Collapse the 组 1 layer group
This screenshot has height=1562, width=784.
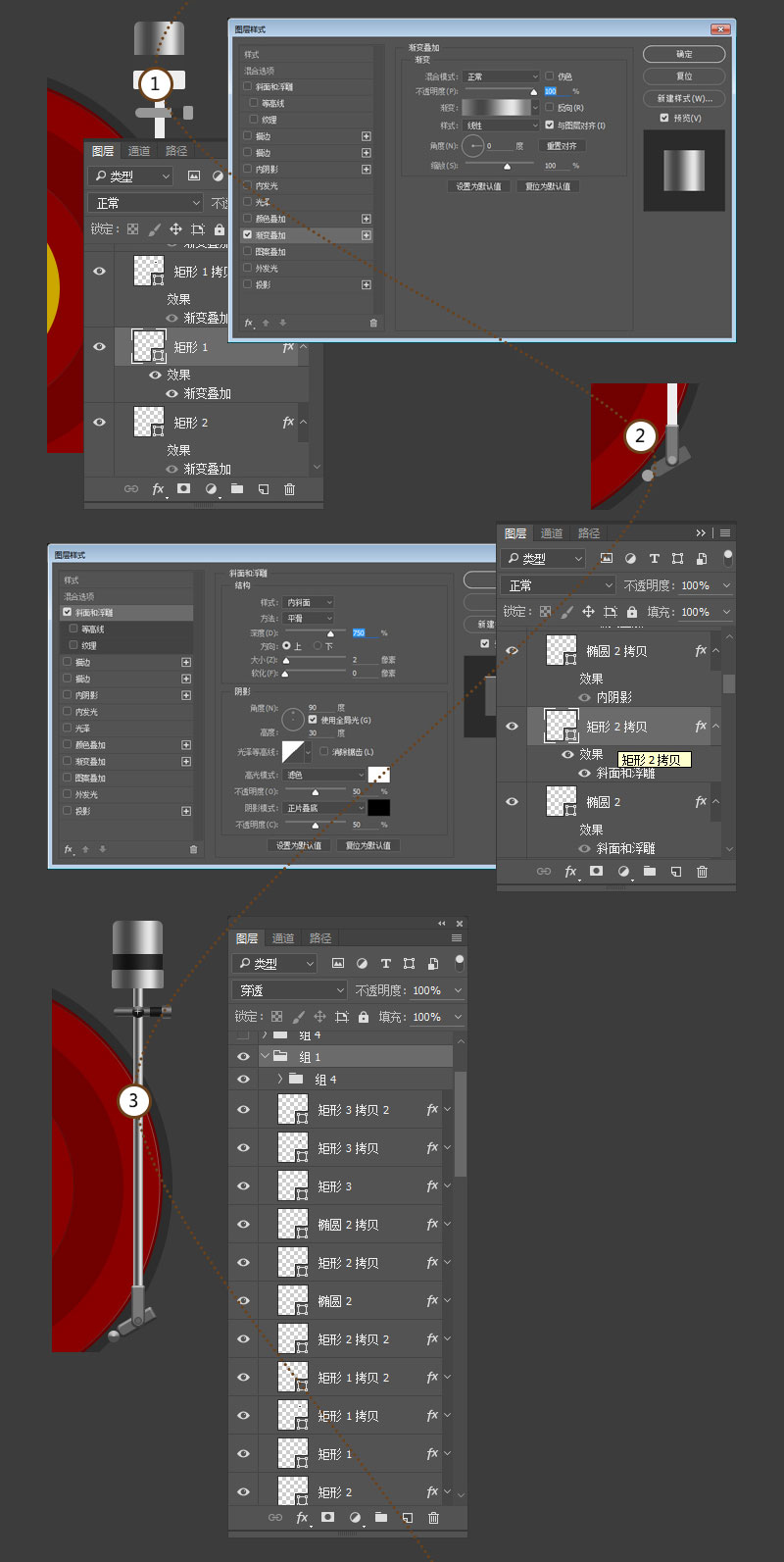click(265, 1057)
